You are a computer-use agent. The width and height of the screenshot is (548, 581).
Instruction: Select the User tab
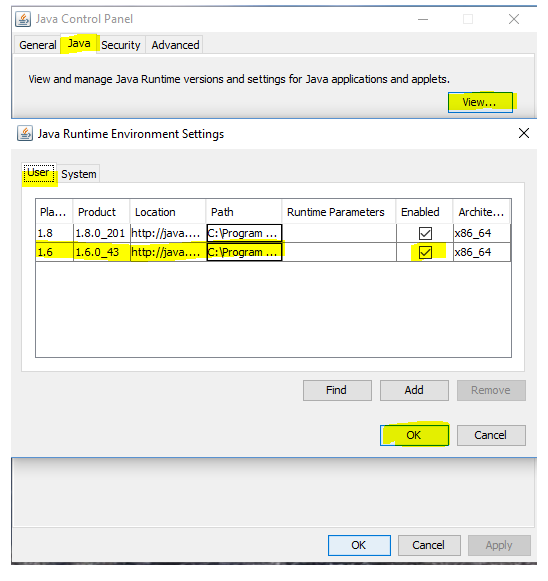[x=39, y=173]
